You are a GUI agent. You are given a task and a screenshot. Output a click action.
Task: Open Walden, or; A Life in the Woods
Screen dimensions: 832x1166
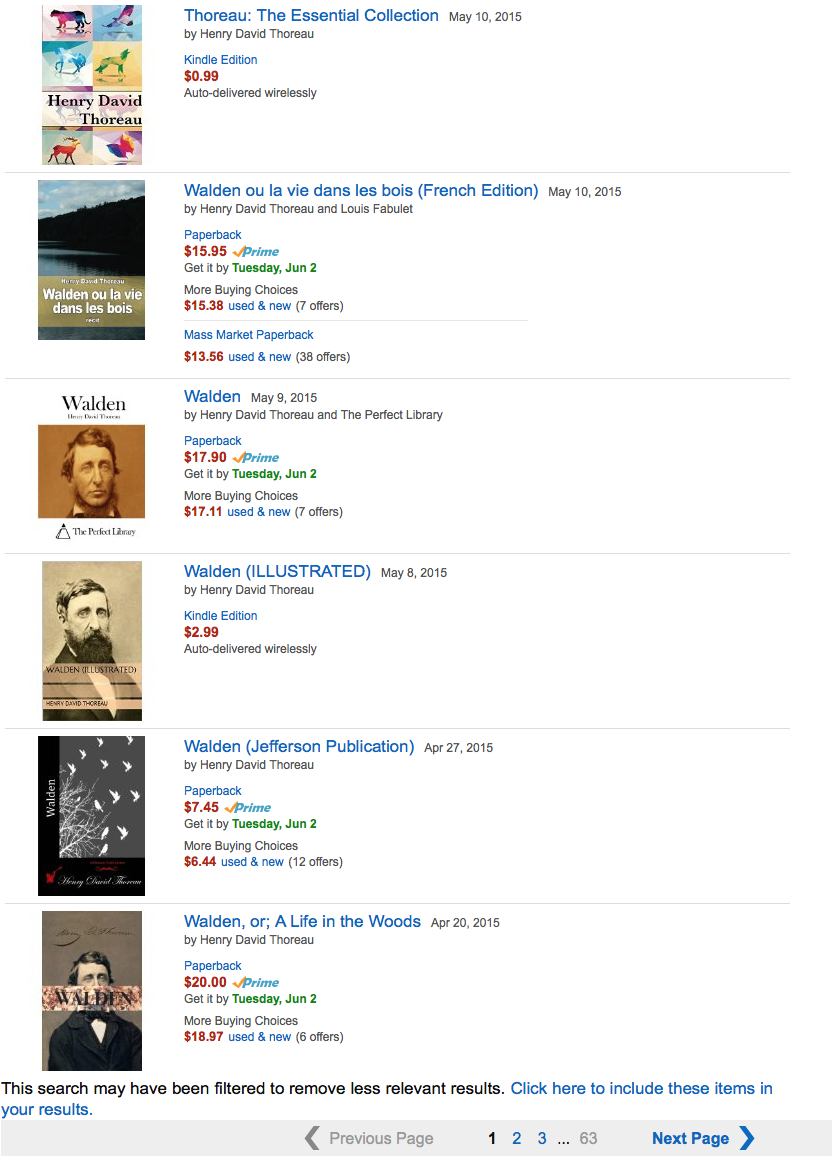(x=303, y=921)
